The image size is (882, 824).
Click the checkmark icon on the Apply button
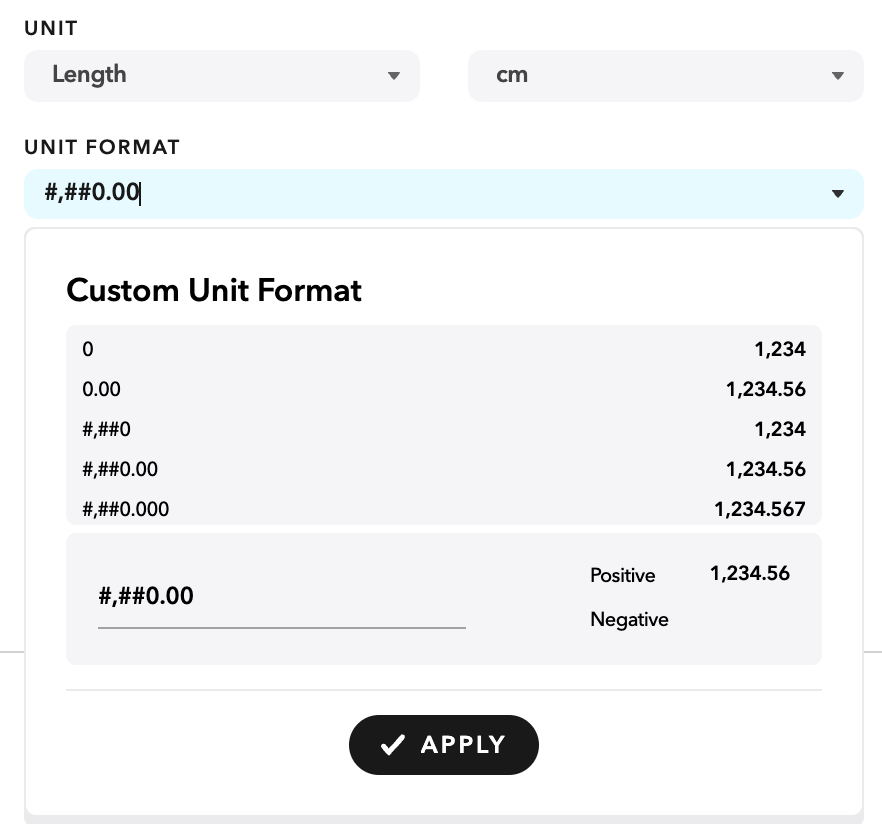pos(394,744)
